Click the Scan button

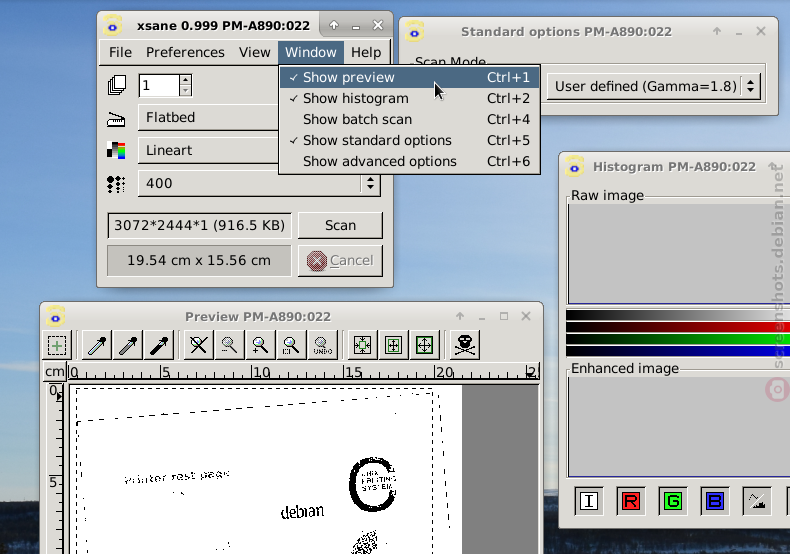click(x=340, y=225)
